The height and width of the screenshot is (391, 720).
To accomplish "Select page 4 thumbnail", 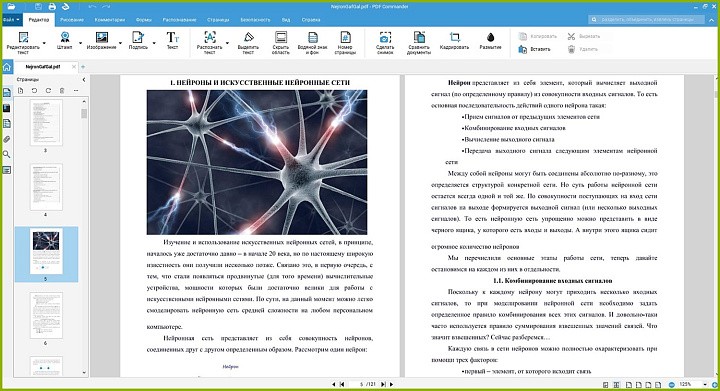I will click(x=46, y=187).
